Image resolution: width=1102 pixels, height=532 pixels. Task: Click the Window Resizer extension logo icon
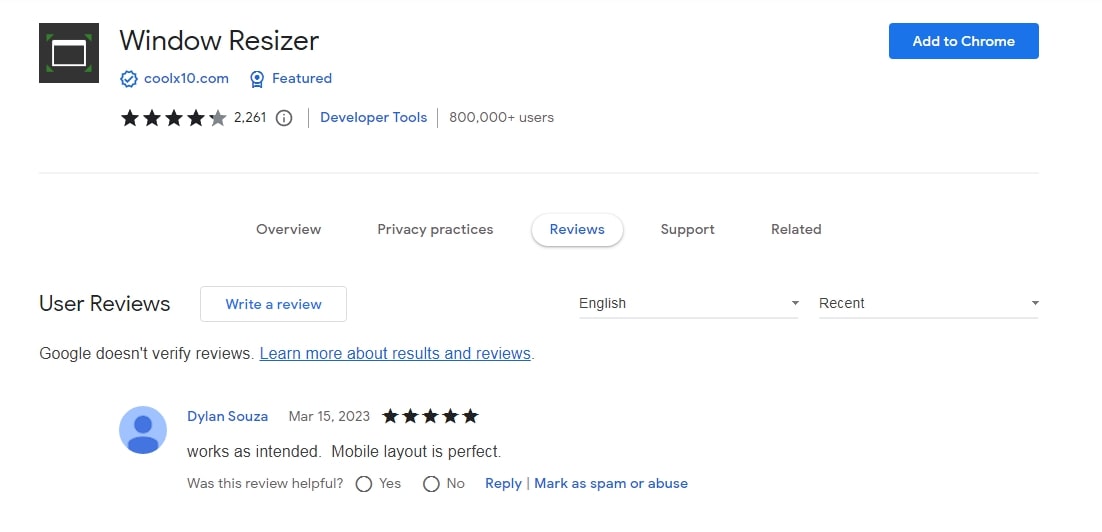[x=69, y=53]
